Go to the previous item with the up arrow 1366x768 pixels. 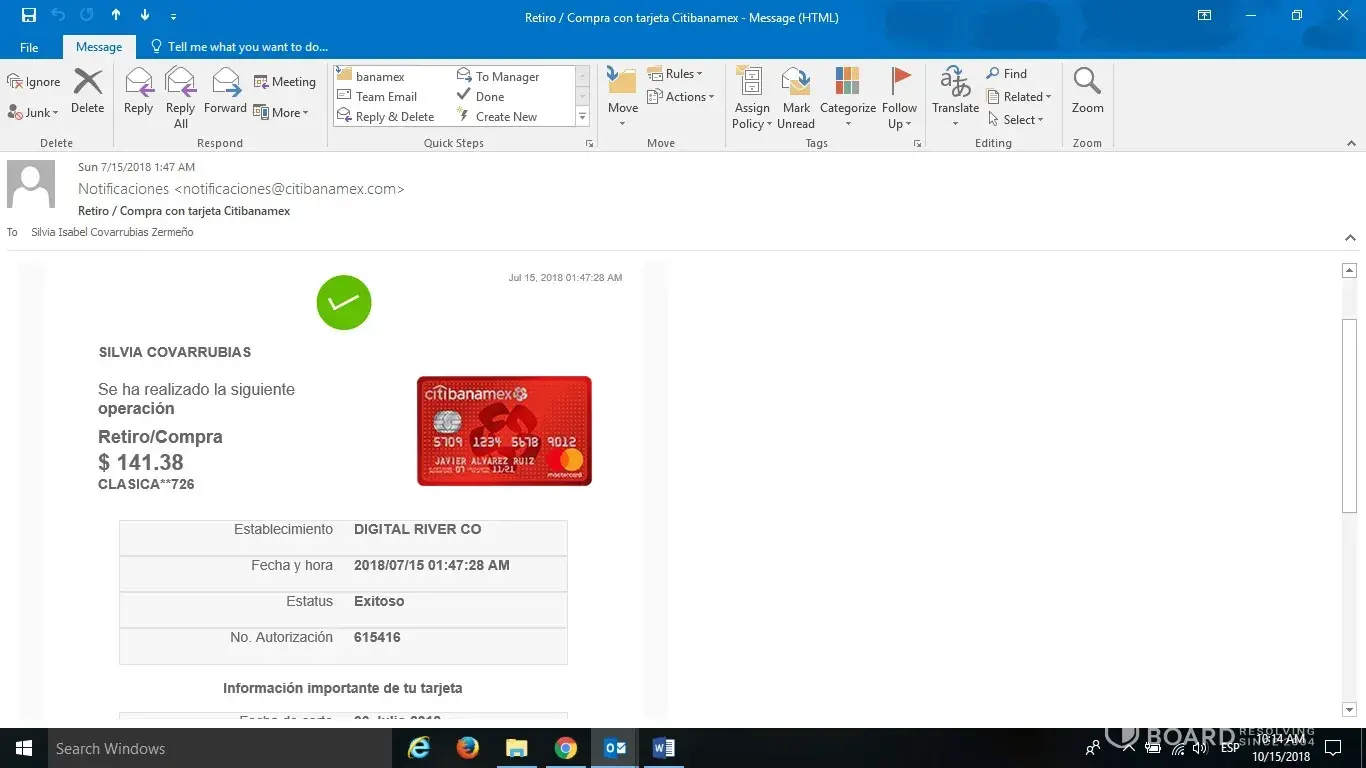116,16
